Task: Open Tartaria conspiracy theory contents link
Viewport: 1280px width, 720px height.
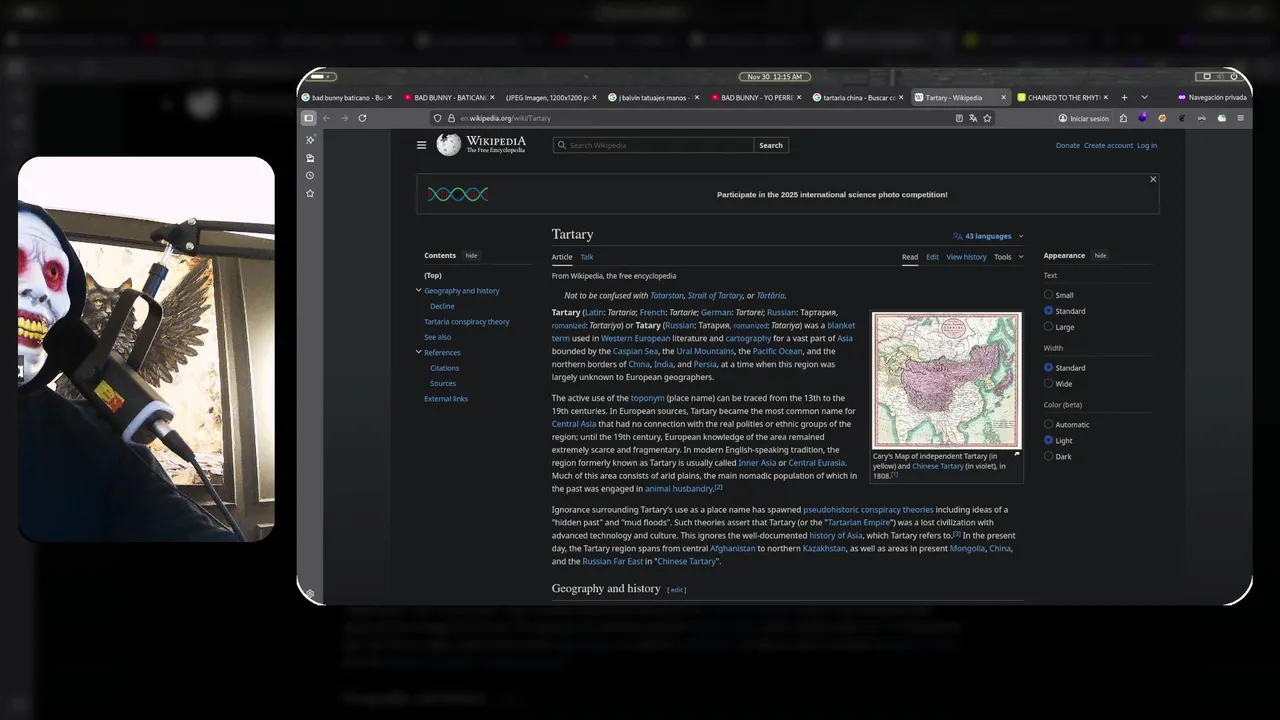Action: (x=467, y=322)
